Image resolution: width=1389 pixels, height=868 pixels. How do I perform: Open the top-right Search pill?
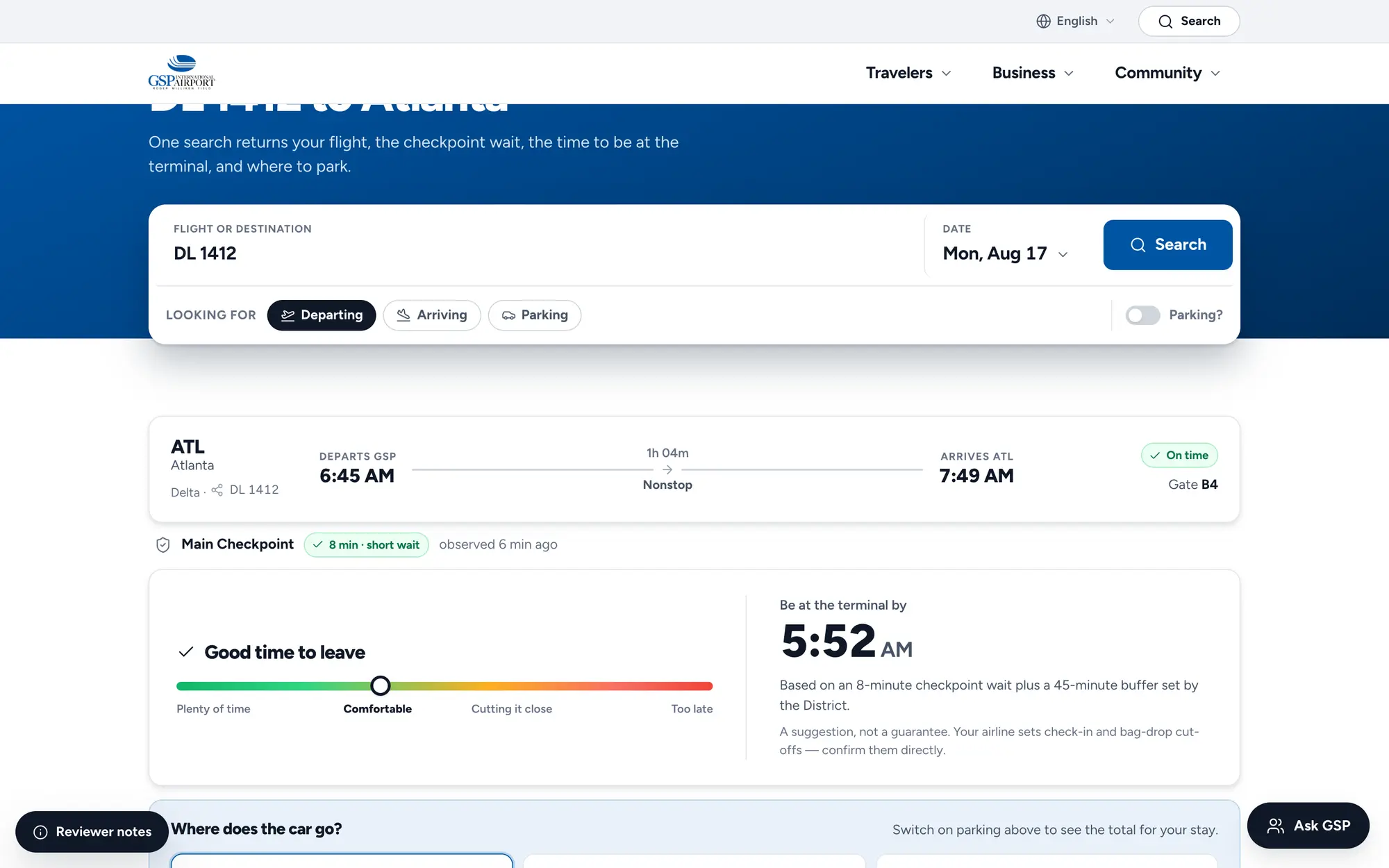pos(1189,22)
